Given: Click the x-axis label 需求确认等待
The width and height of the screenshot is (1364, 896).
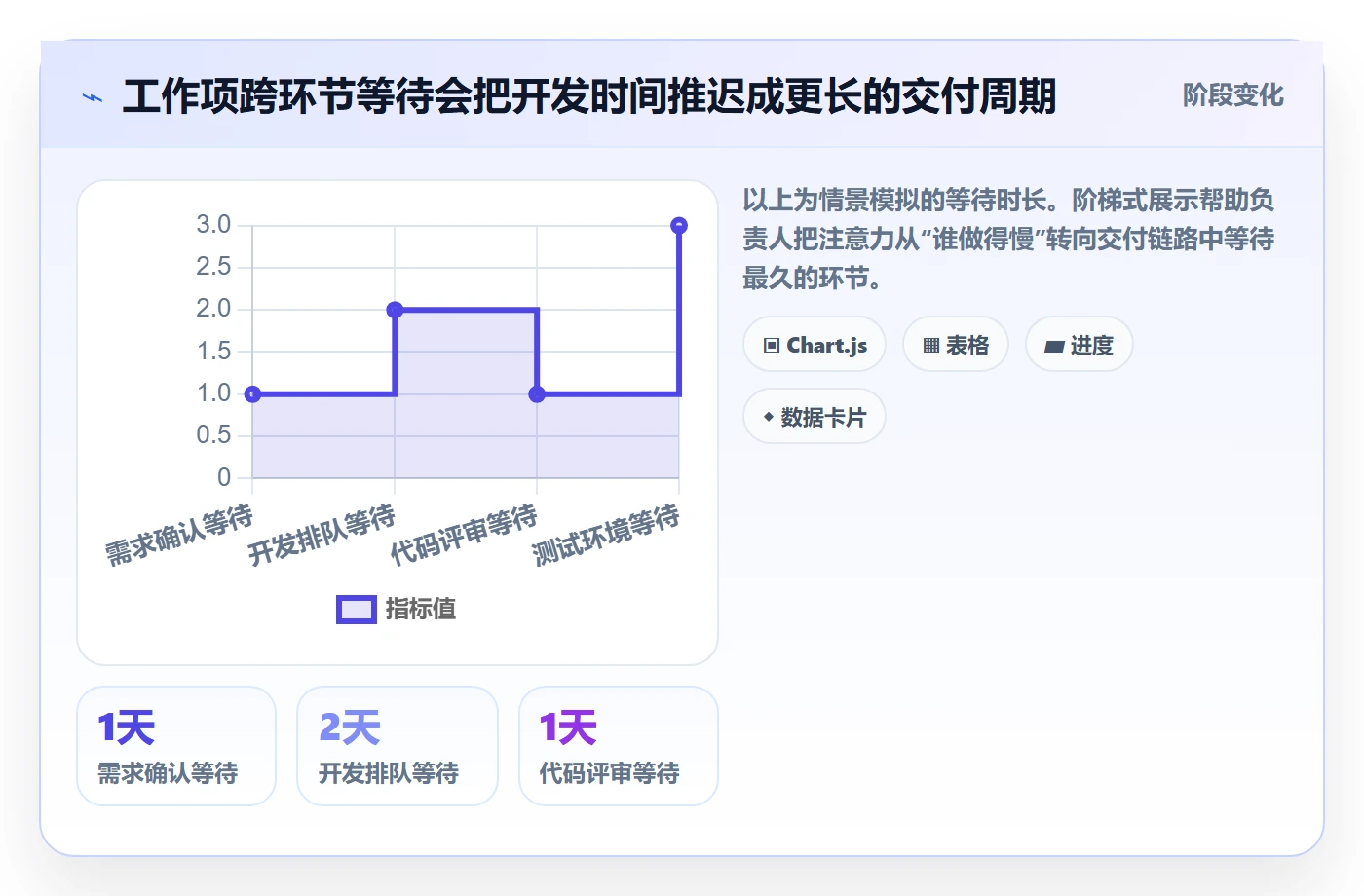Looking at the screenshot, I should pyautogui.click(x=180, y=535).
